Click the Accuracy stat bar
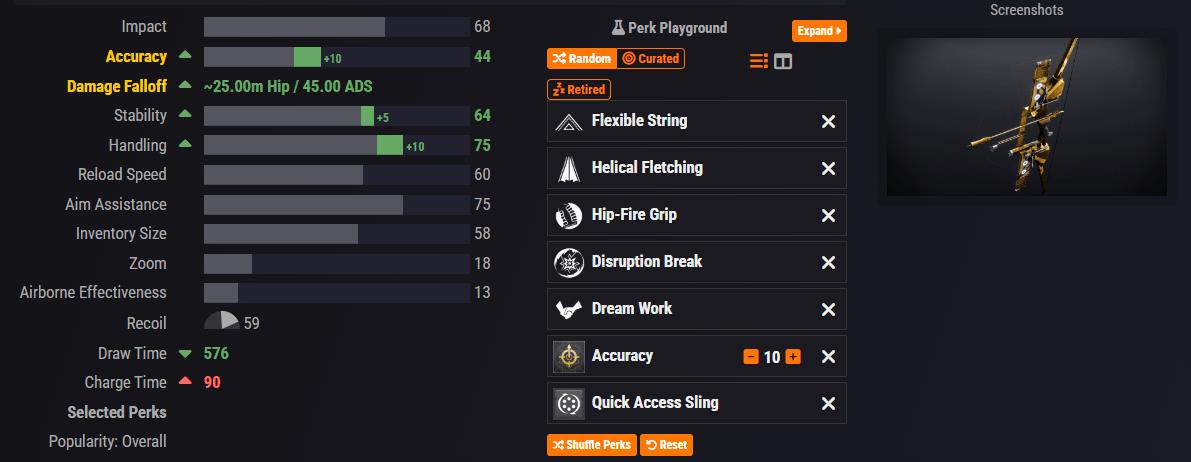The image size is (1191, 462). point(336,57)
